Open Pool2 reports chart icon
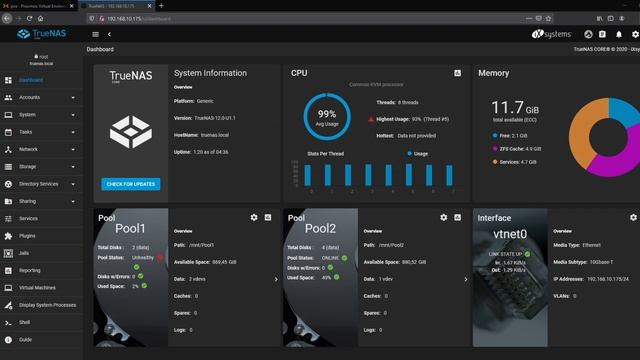The image size is (640, 360). (x=458, y=218)
